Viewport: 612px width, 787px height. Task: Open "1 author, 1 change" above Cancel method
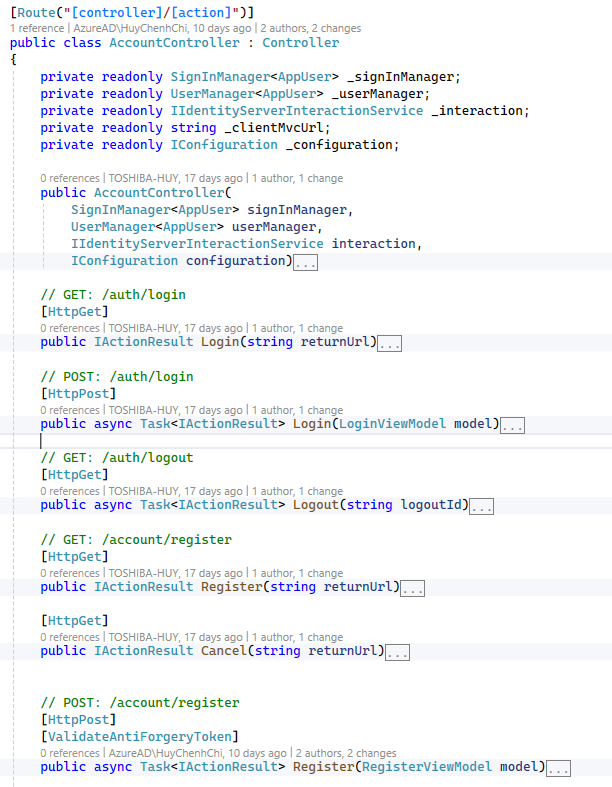click(296, 637)
